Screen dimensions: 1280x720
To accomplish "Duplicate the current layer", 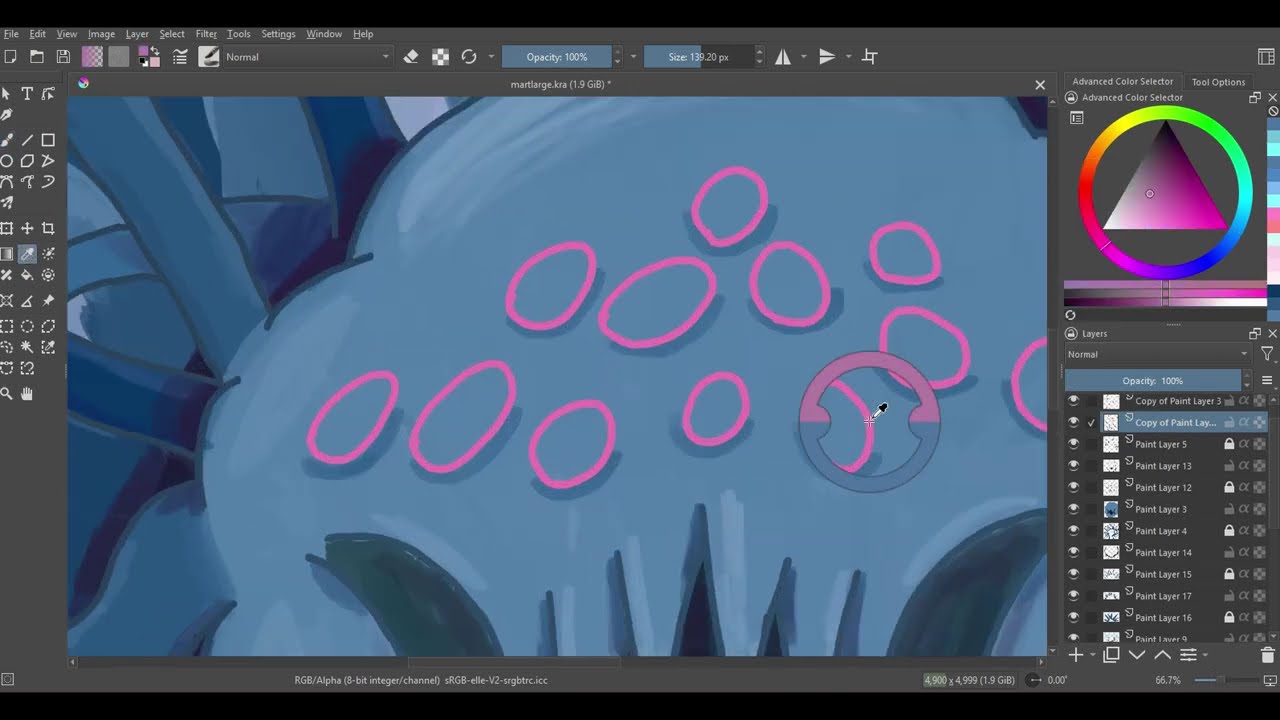I will [x=1111, y=655].
